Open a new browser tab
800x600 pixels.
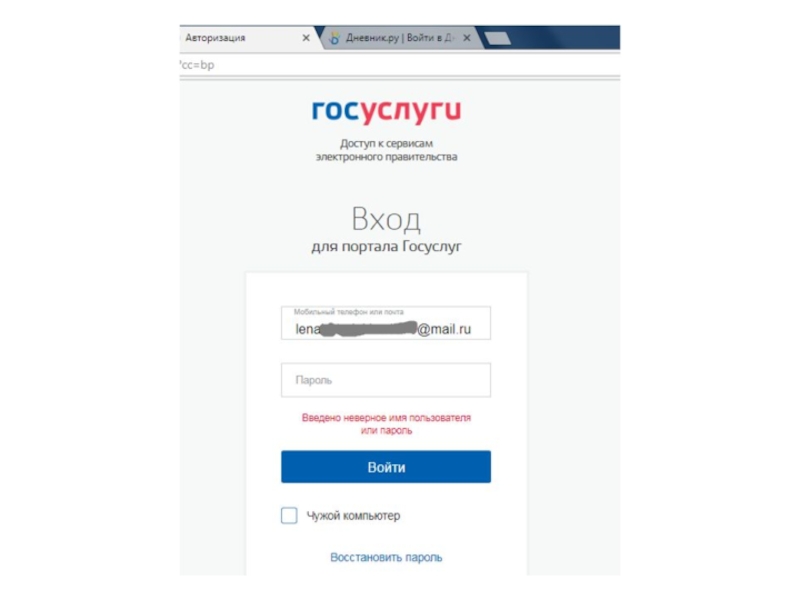(x=497, y=38)
